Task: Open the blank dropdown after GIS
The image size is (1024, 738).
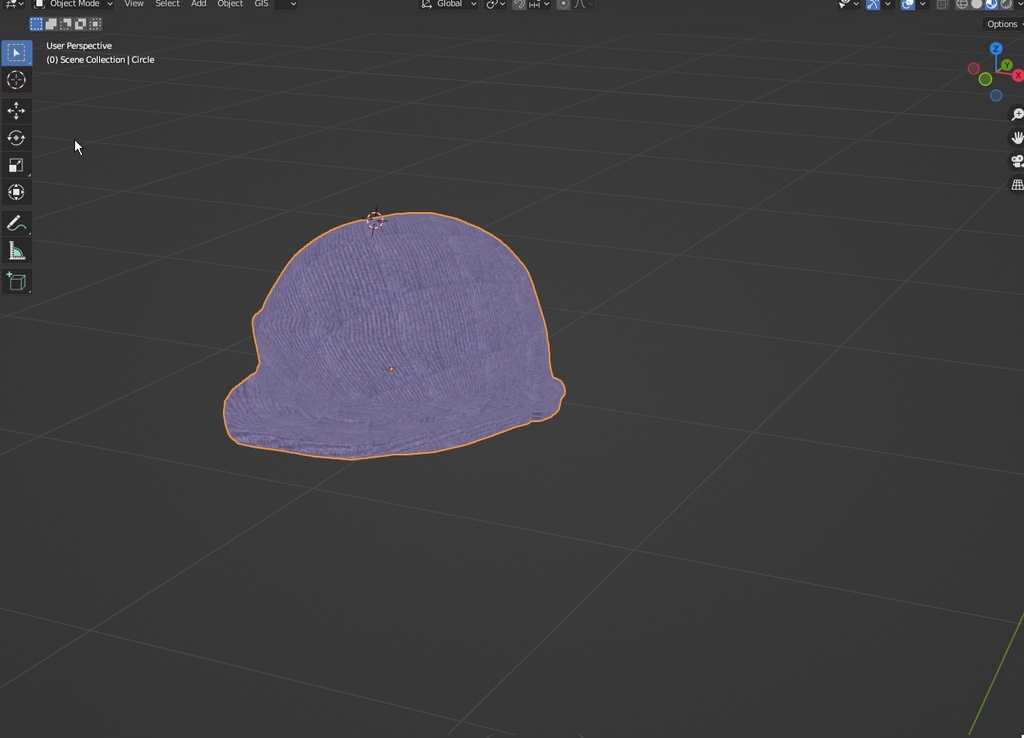Action: coord(285,4)
